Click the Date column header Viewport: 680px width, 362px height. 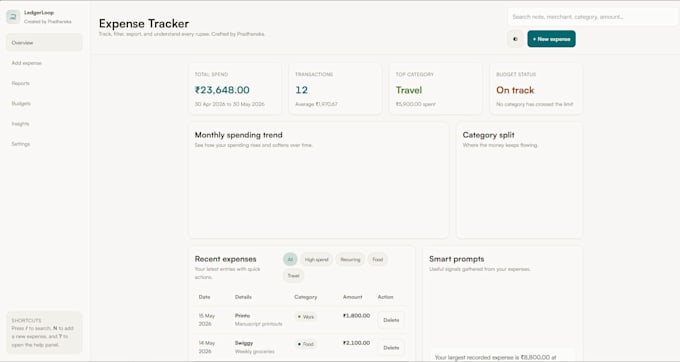tap(204, 297)
